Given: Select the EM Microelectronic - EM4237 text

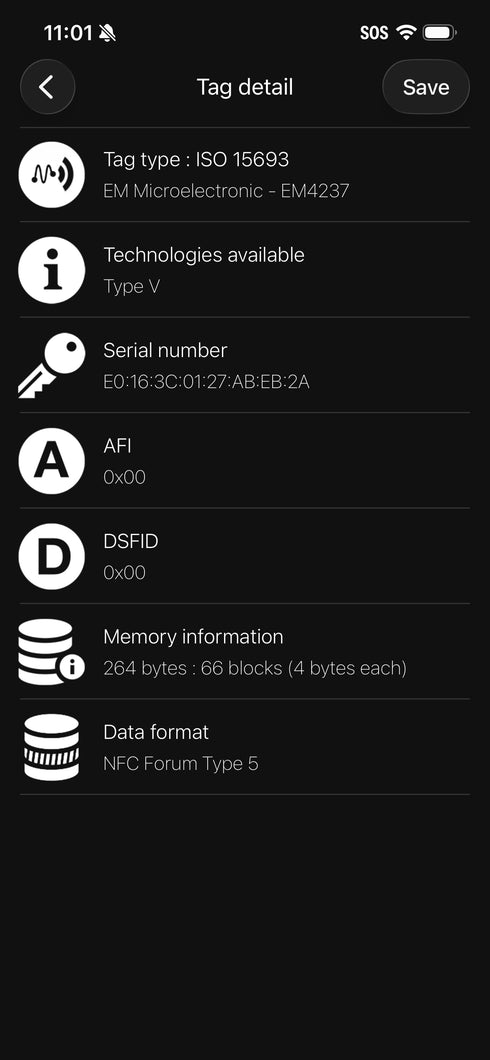Looking at the screenshot, I should [226, 191].
